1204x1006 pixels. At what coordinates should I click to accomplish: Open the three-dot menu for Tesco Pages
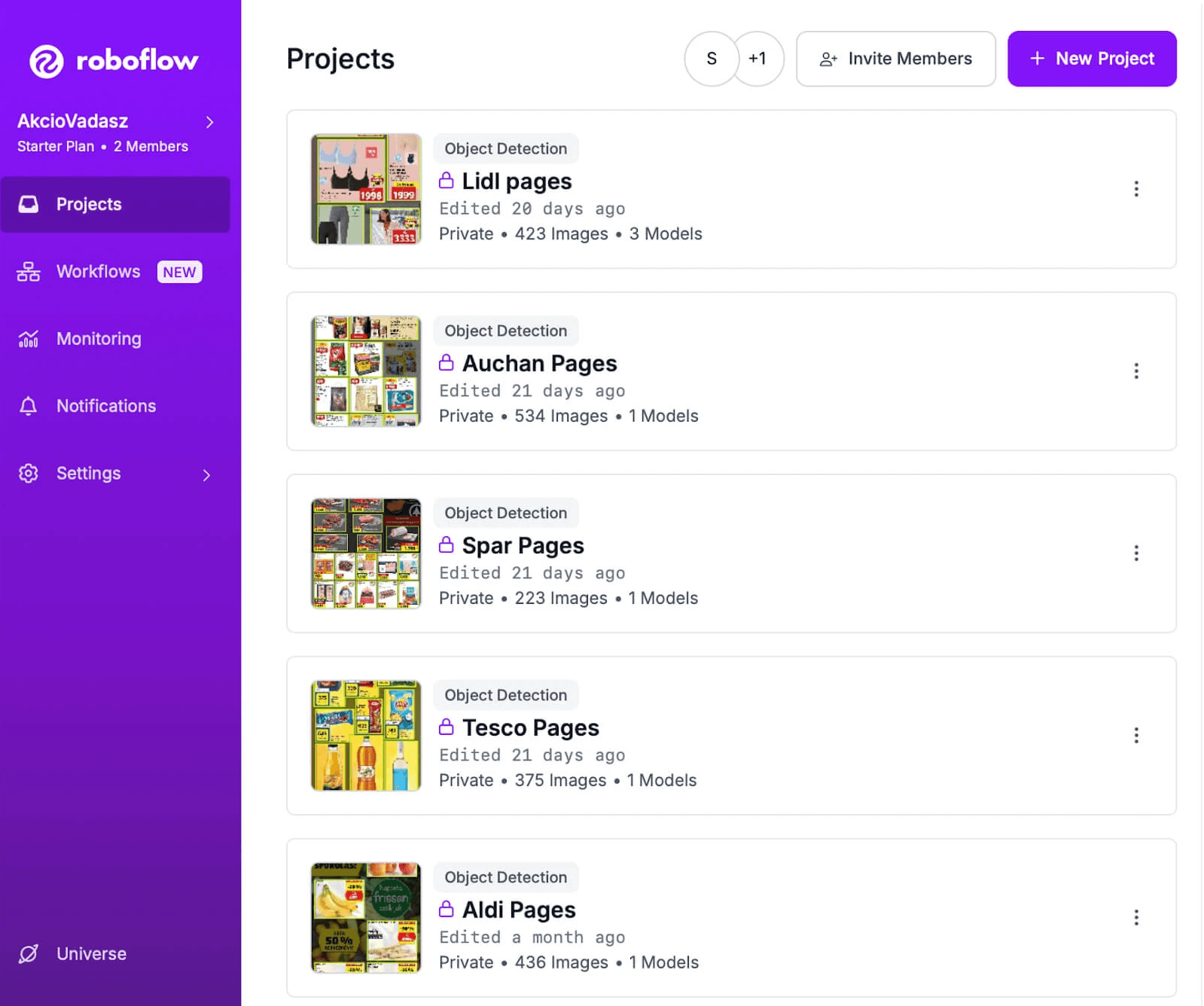1136,736
